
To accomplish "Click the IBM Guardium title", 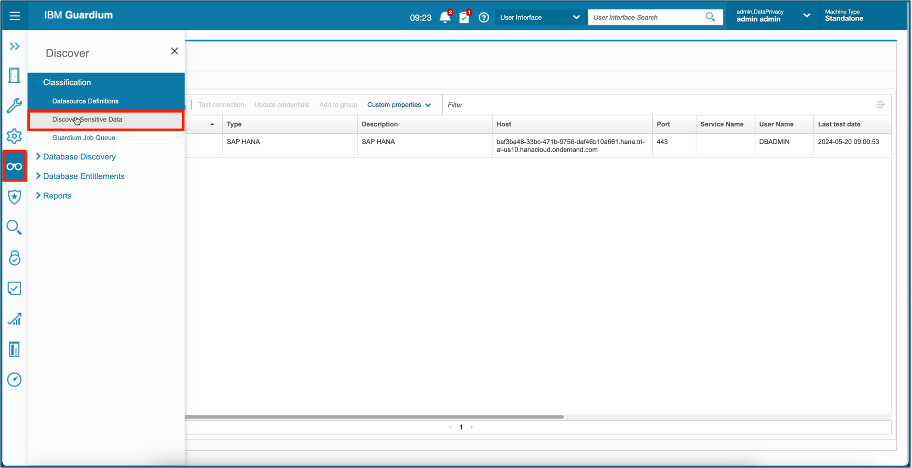I will (x=79, y=15).
